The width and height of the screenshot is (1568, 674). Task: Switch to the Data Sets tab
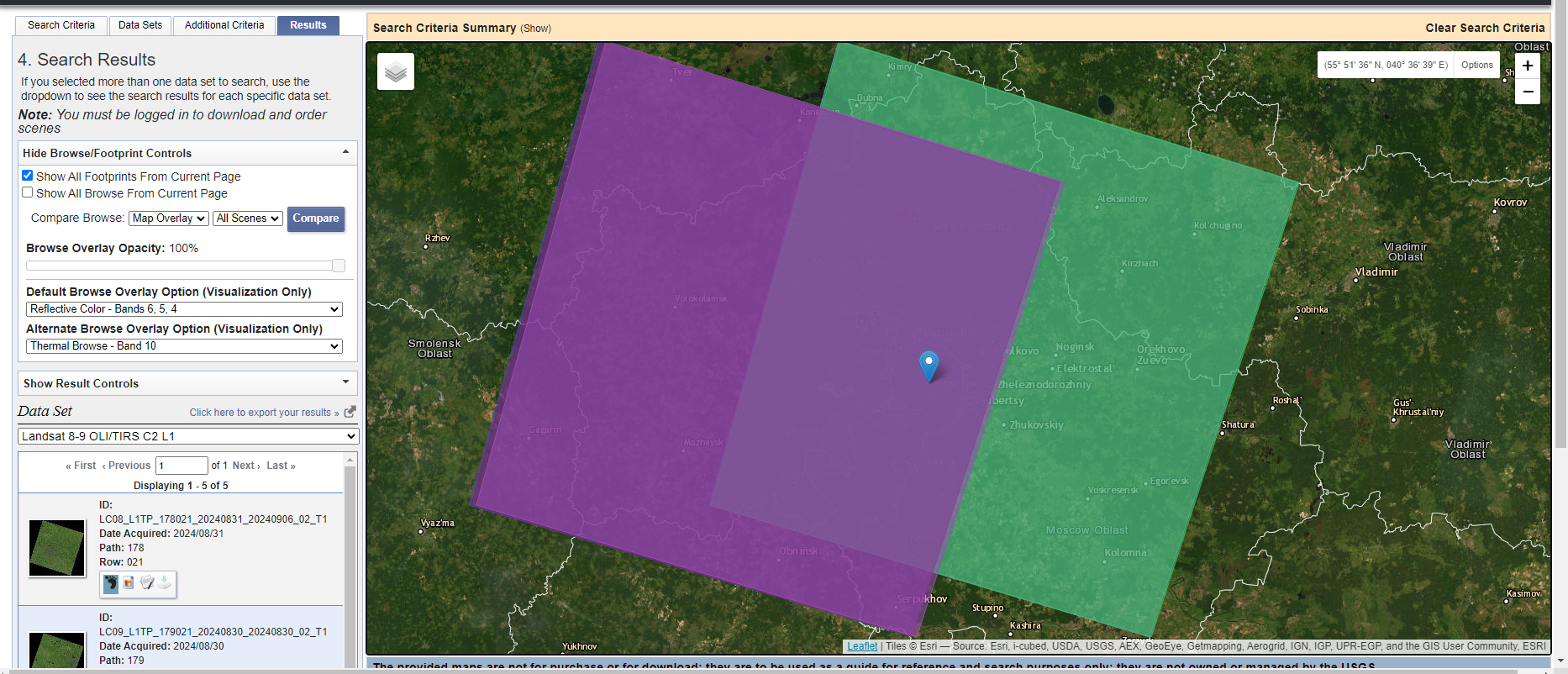140,25
